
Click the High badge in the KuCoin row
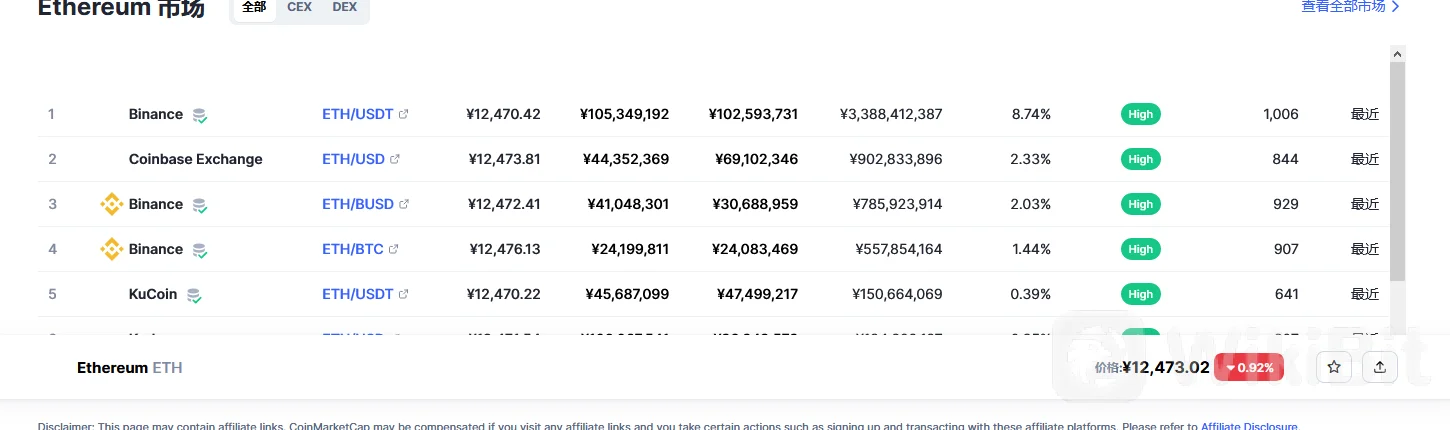1140,294
